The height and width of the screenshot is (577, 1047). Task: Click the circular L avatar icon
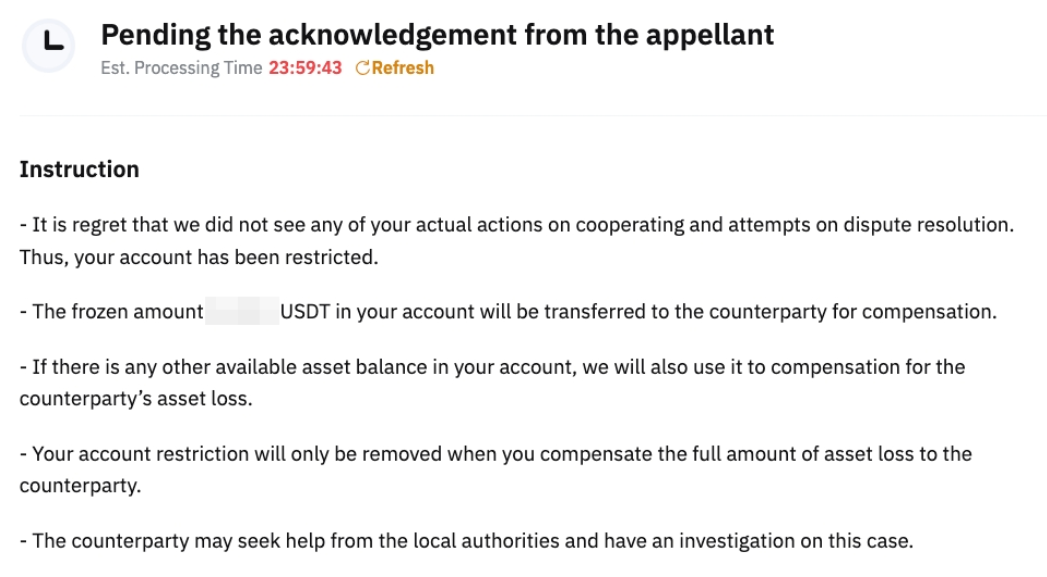coord(48,46)
